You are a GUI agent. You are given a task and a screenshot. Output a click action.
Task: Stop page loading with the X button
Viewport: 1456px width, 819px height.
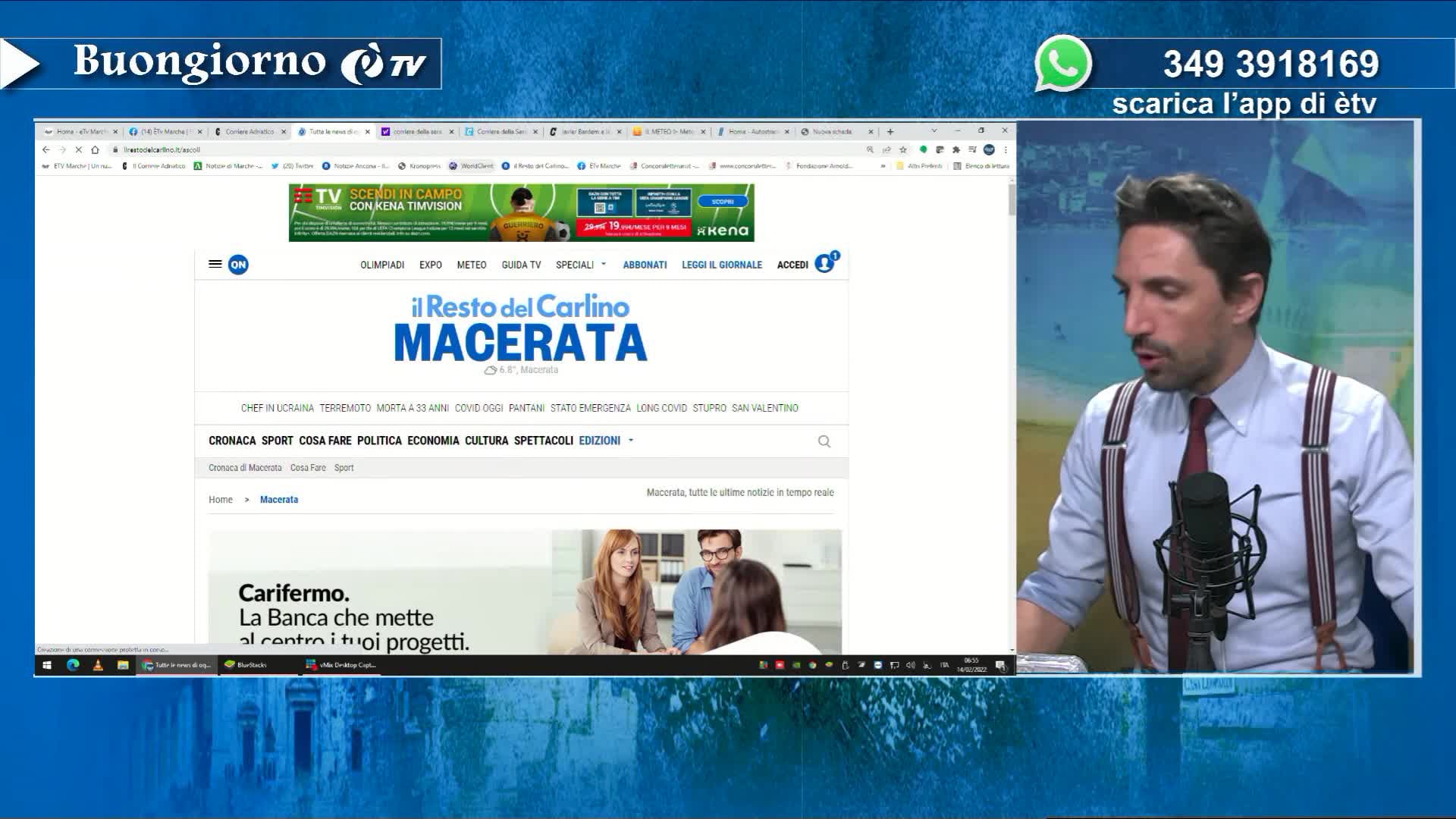(78, 150)
